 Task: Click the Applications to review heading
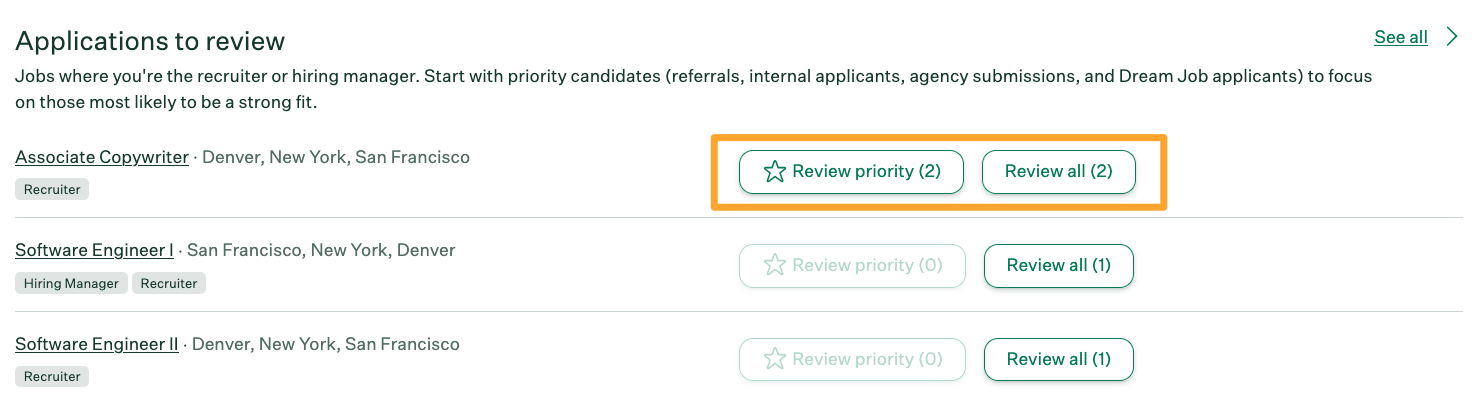[x=150, y=41]
